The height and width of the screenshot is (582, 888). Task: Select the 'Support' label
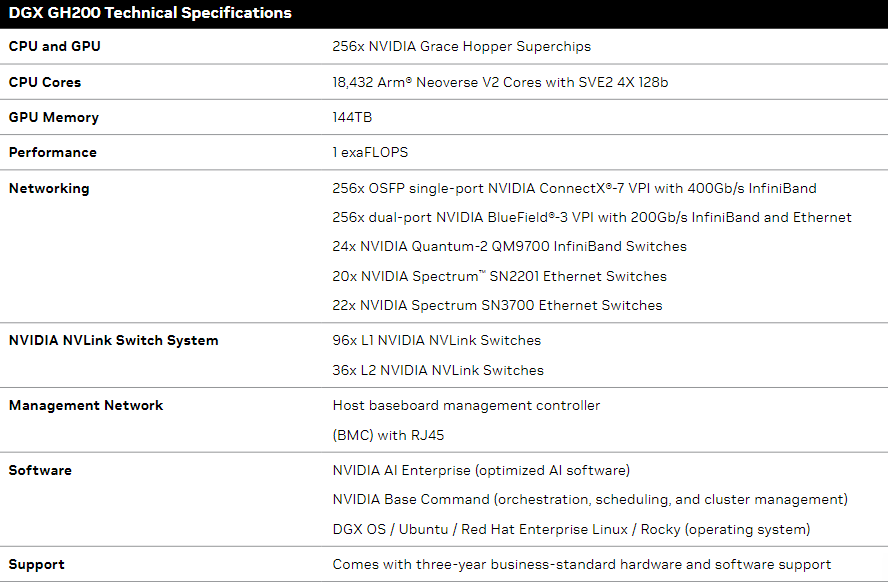[37, 564]
